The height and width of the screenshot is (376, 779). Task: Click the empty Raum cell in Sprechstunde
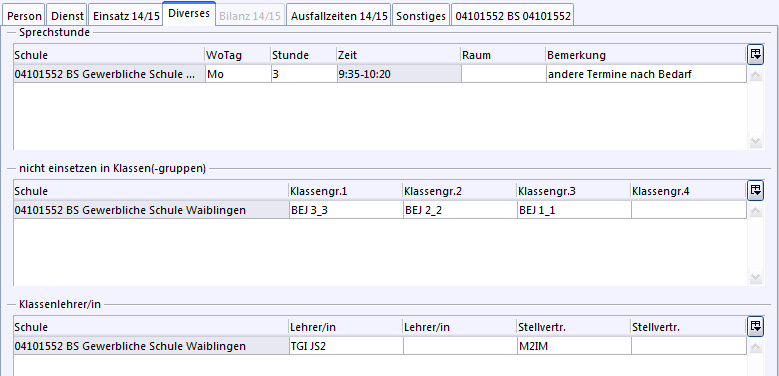(x=503, y=75)
